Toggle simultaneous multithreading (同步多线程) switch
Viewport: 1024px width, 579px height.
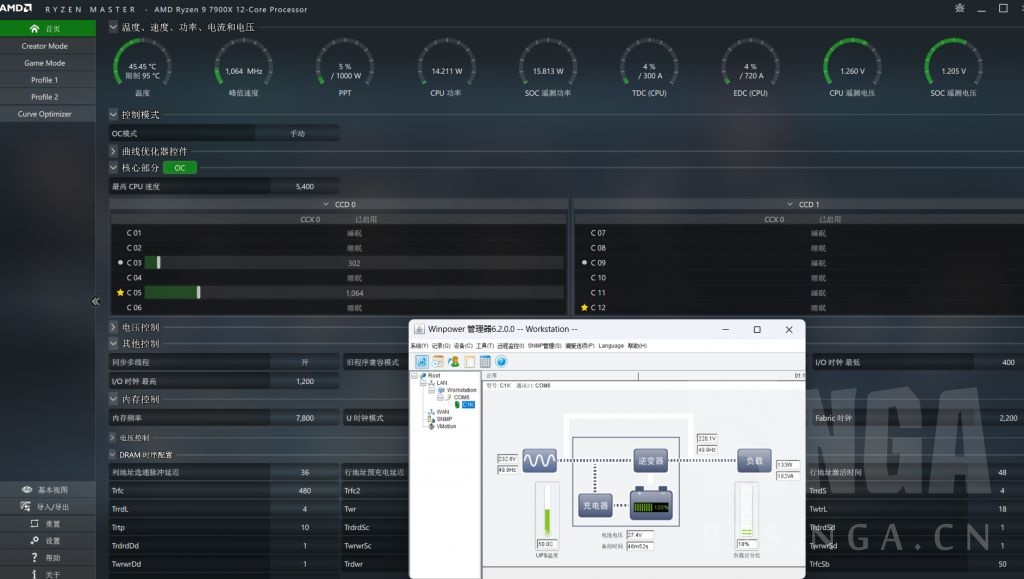click(304, 362)
